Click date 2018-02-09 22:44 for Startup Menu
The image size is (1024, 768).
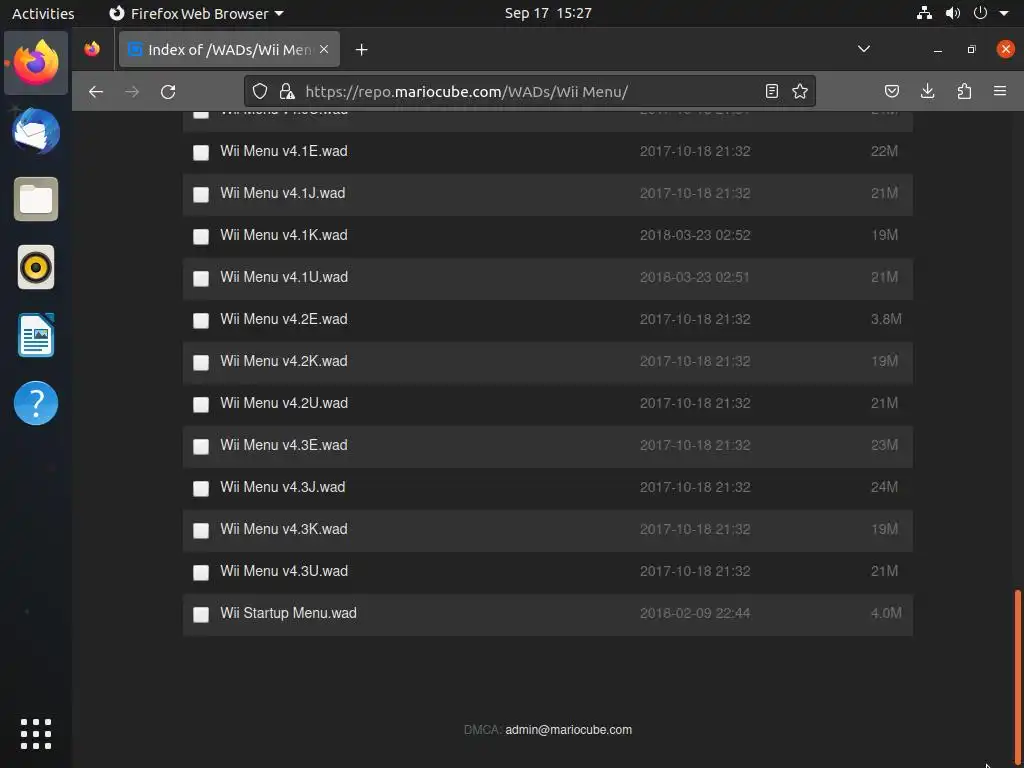695,613
